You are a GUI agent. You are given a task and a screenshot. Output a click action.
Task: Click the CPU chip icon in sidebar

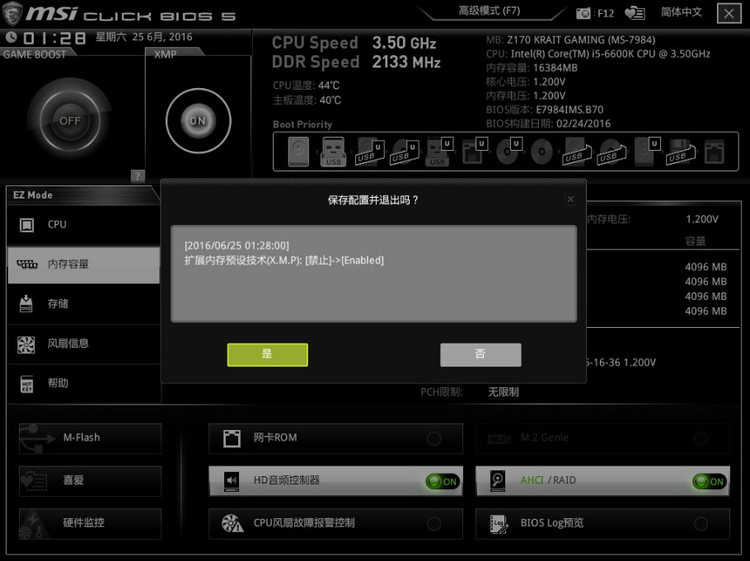(x=26, y=225)
